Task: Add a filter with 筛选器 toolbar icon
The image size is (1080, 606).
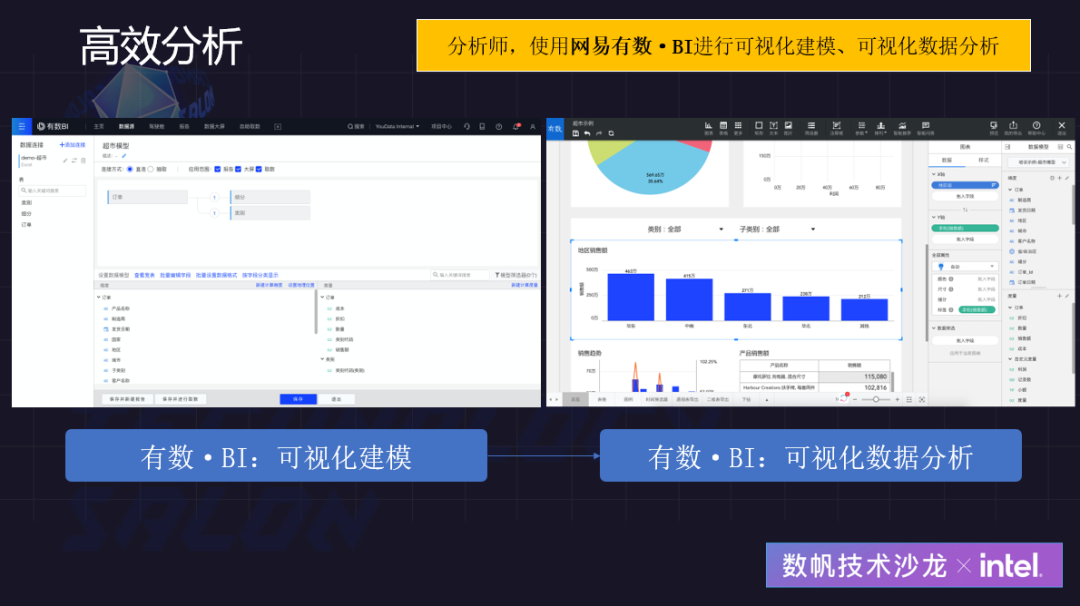Action: 811,128
